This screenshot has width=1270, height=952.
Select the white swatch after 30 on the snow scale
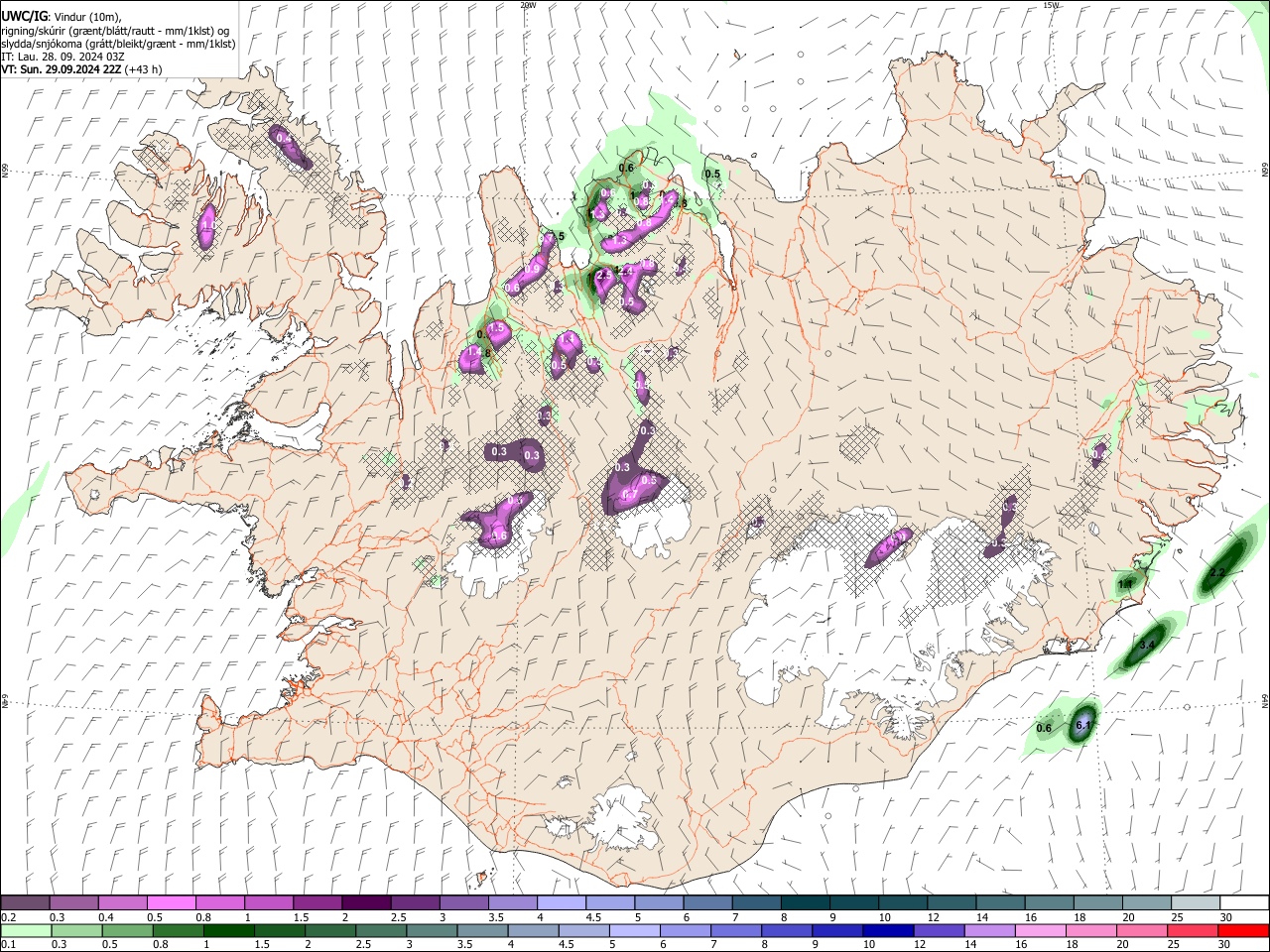1243,902
